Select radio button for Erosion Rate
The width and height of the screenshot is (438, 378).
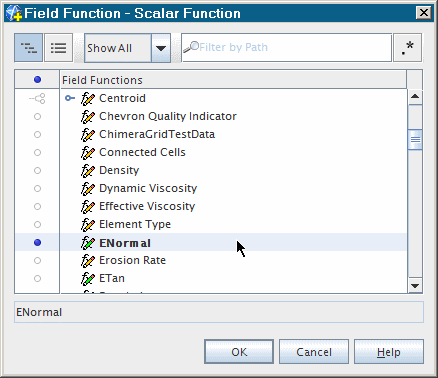point(37,261)
